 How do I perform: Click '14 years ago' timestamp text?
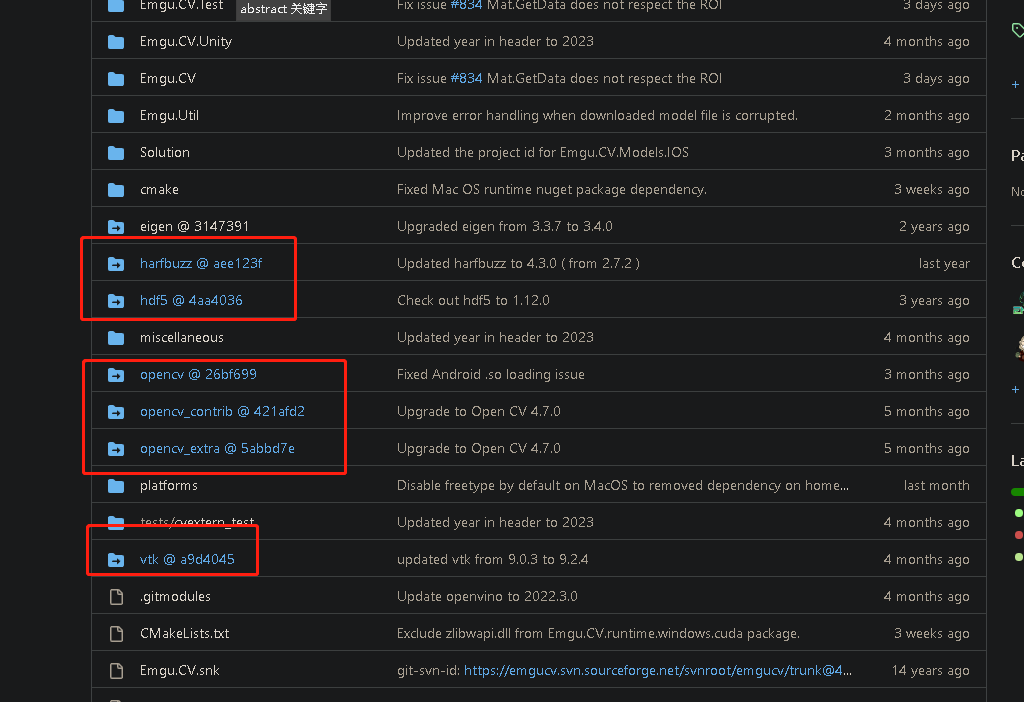pyautogui.click(x=931, y=671)
